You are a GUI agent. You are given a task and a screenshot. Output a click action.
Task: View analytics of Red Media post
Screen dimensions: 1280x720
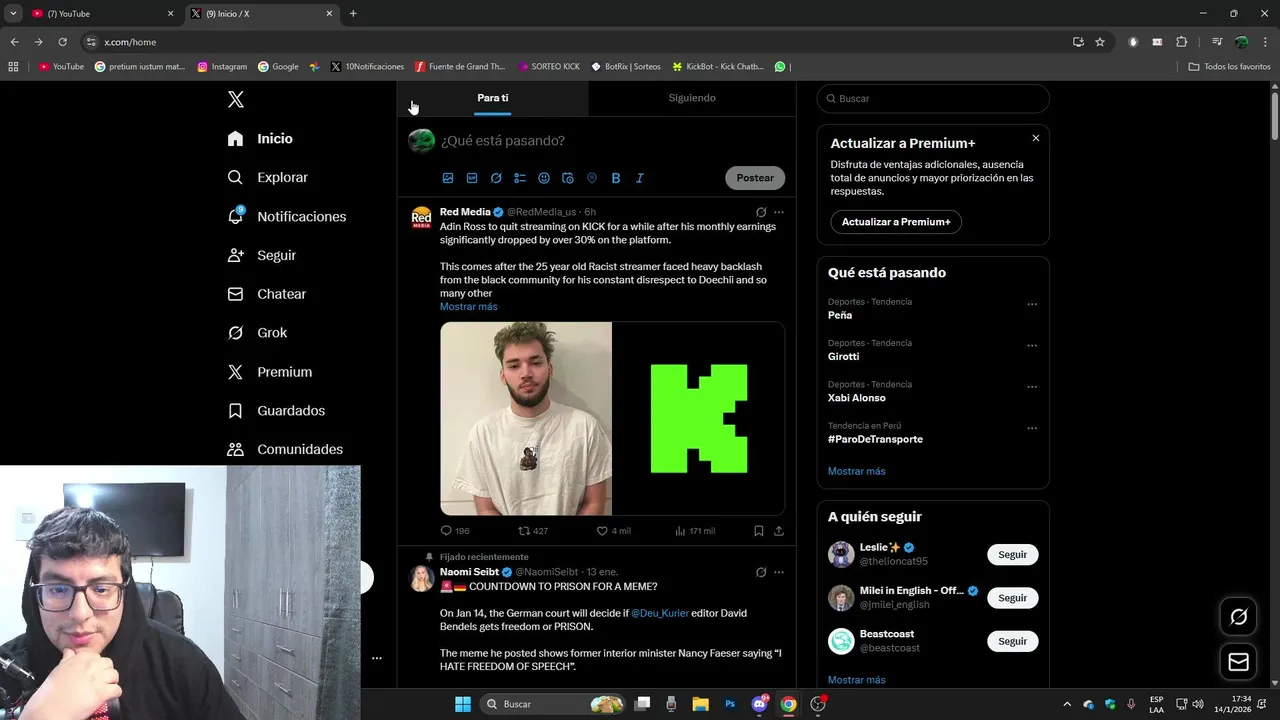pos(695,531)
